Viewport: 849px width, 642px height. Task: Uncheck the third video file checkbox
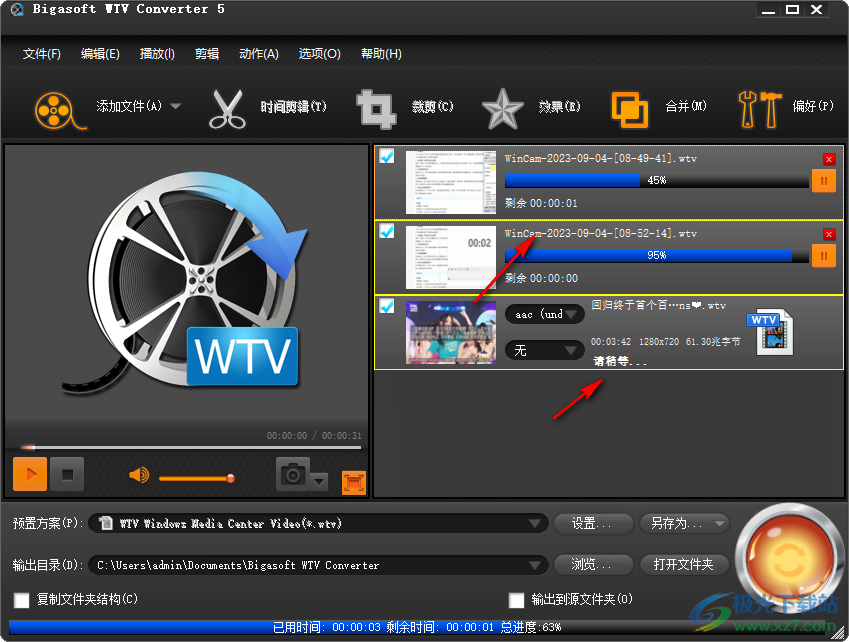(x=387, y=306)
